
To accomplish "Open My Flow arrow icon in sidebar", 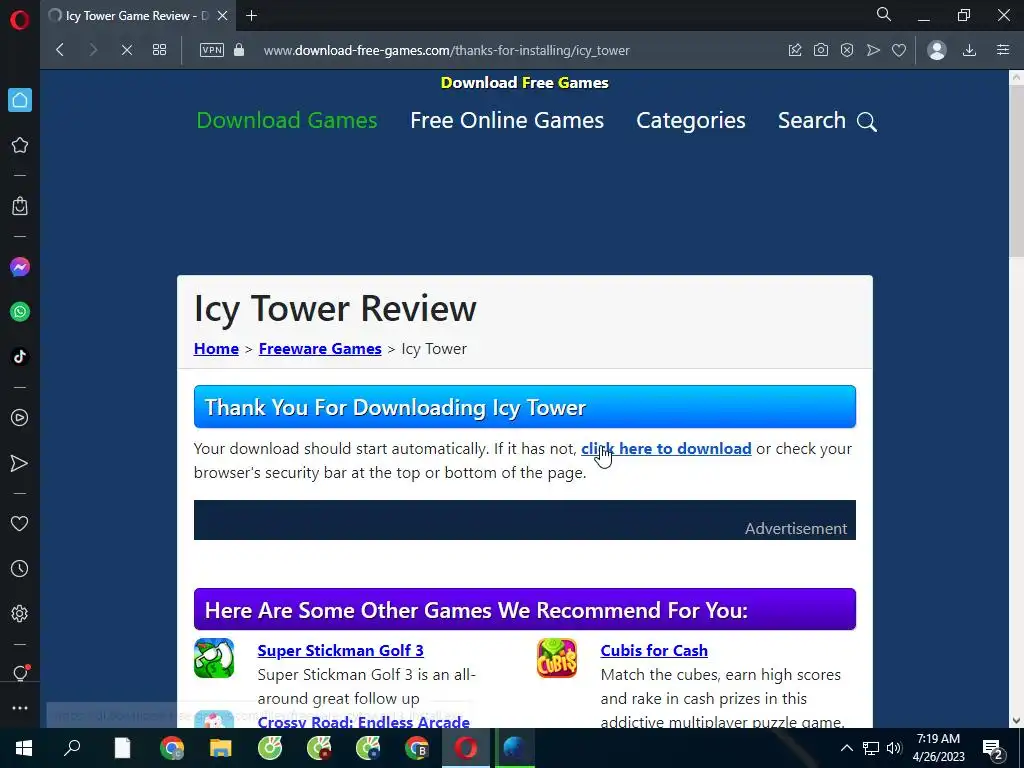I will 20,463.
